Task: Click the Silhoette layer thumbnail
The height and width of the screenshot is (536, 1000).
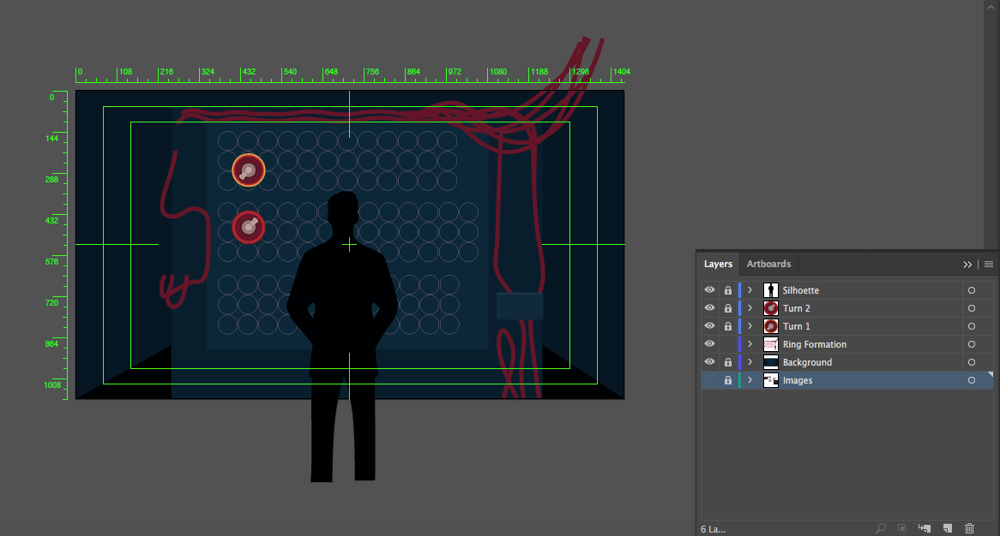Action: (x=770, y=290)
